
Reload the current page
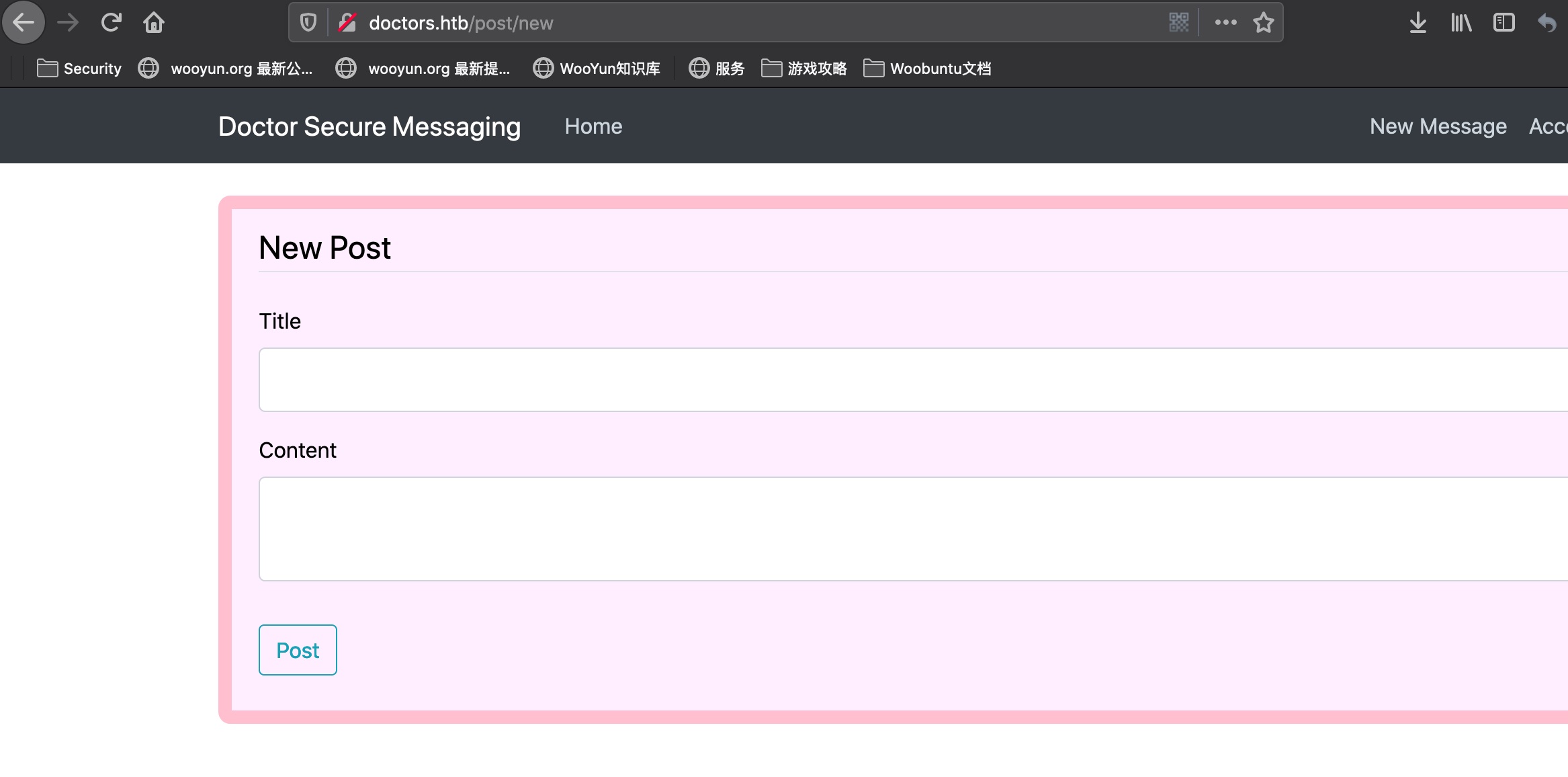pyautogui.click(x=111, y=23)
